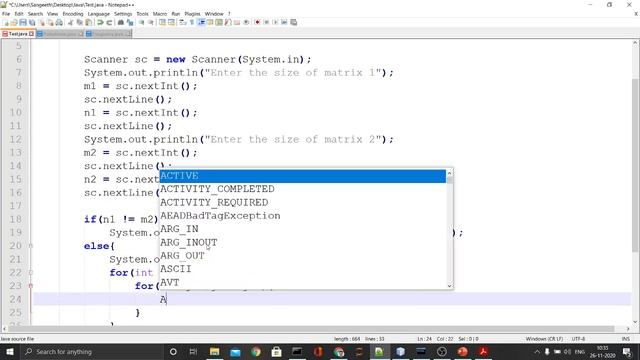Click the New file toolbar icon
The width and height of the screenshot is (640, 360).
click(x=6, y=22)
